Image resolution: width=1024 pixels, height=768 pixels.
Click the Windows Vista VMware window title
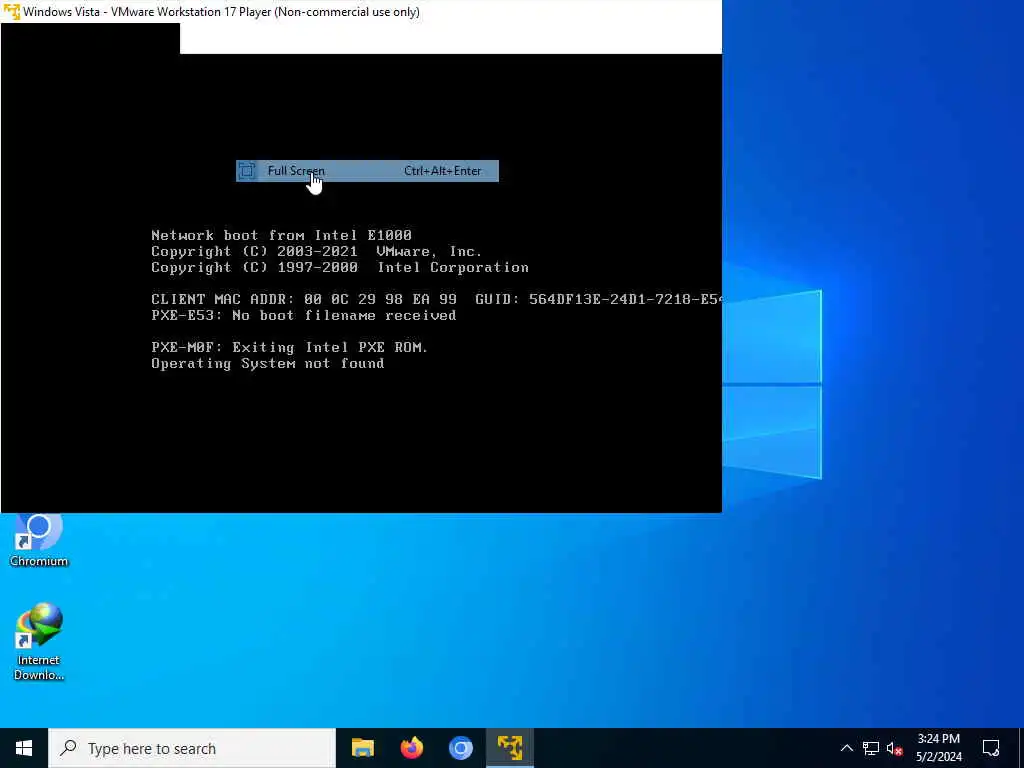point(221,12)
